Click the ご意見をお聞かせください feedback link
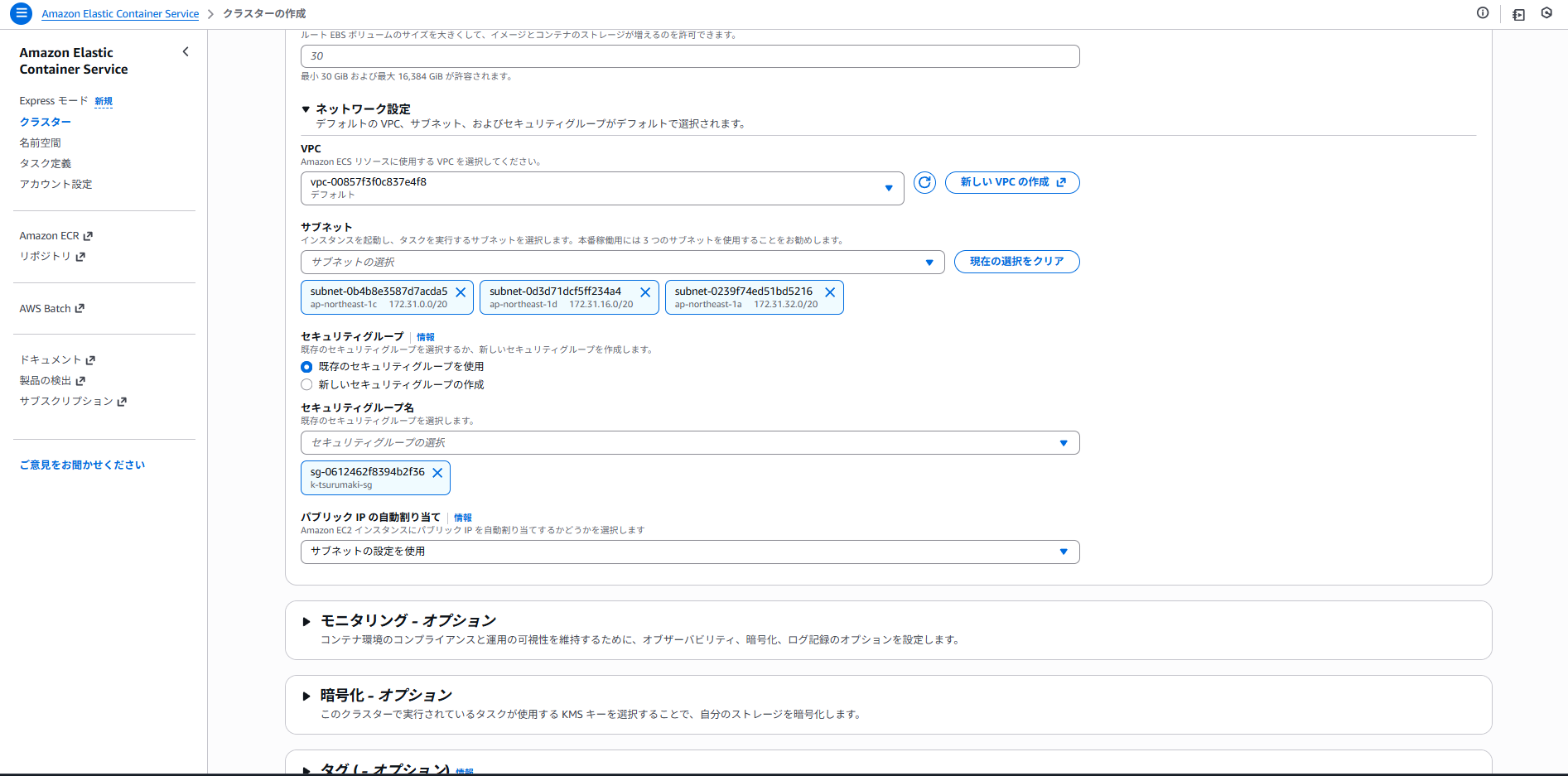Viewport: 1568px width, 776px height. [x=83, y=465]
